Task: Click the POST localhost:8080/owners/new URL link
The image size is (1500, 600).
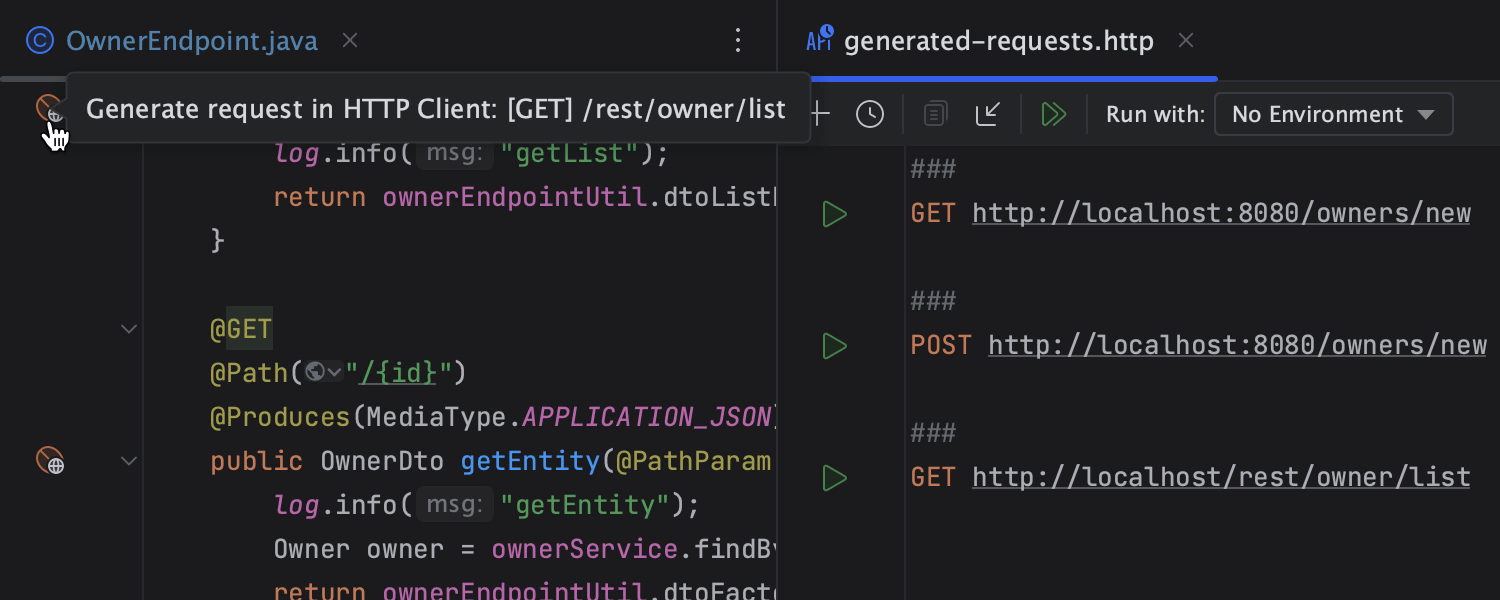Action: point(1236,346)
